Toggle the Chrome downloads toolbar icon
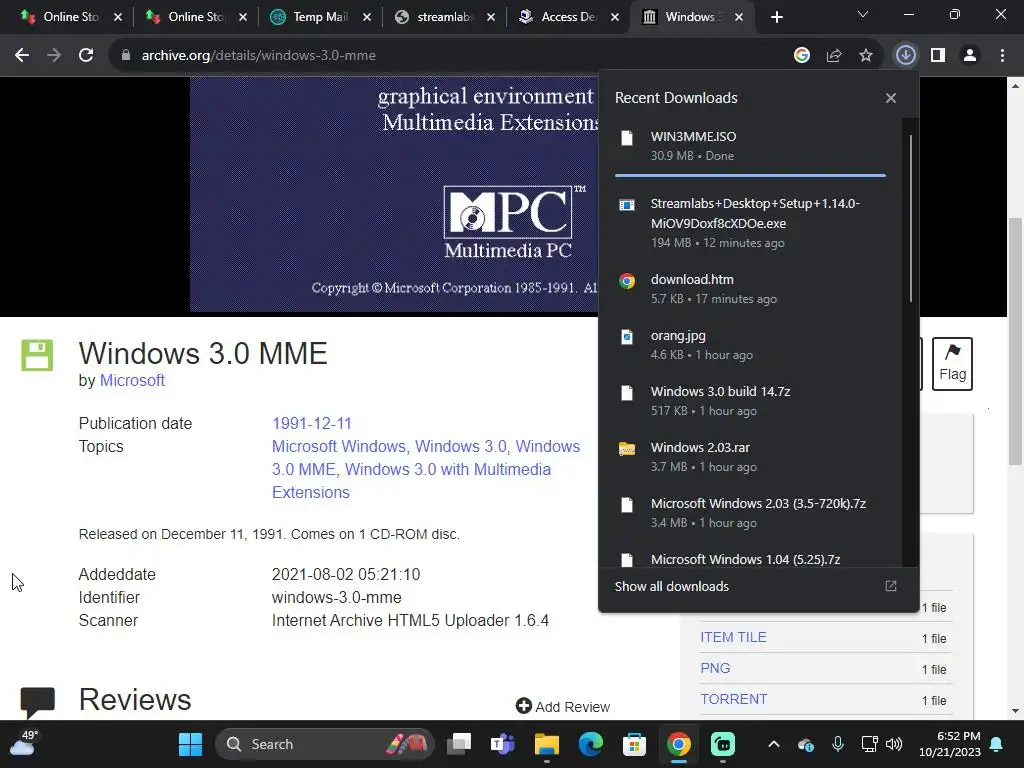The image size is (1024, 768). [906, 56]
